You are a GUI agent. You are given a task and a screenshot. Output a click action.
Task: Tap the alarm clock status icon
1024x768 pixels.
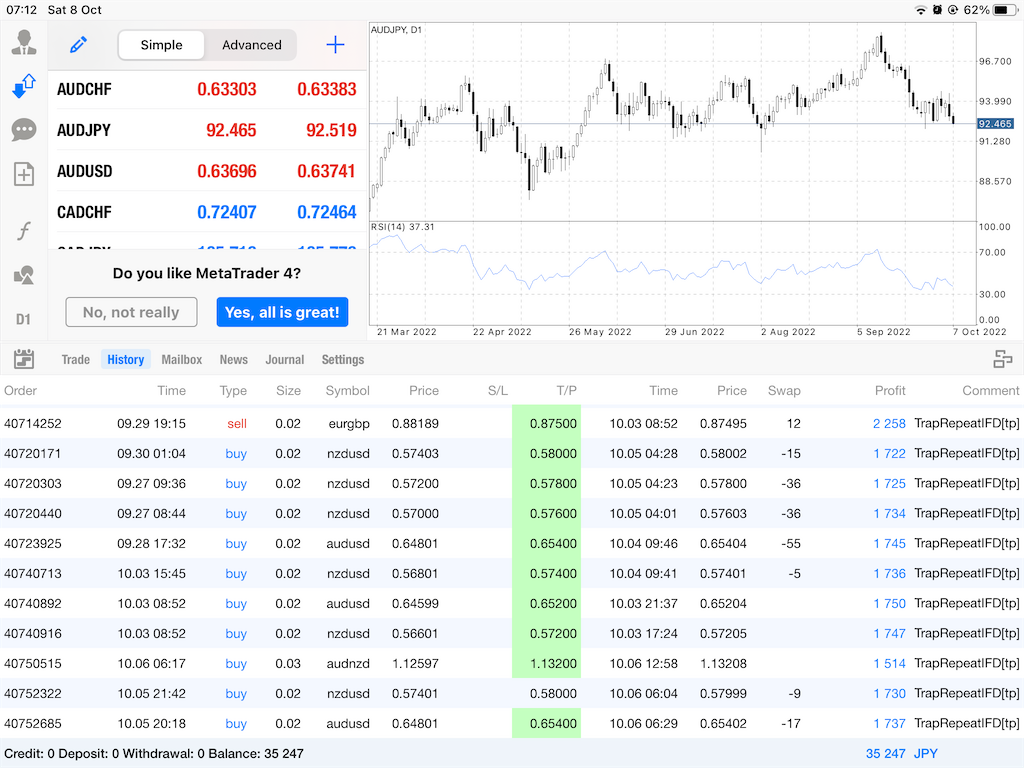pos(937,10)
